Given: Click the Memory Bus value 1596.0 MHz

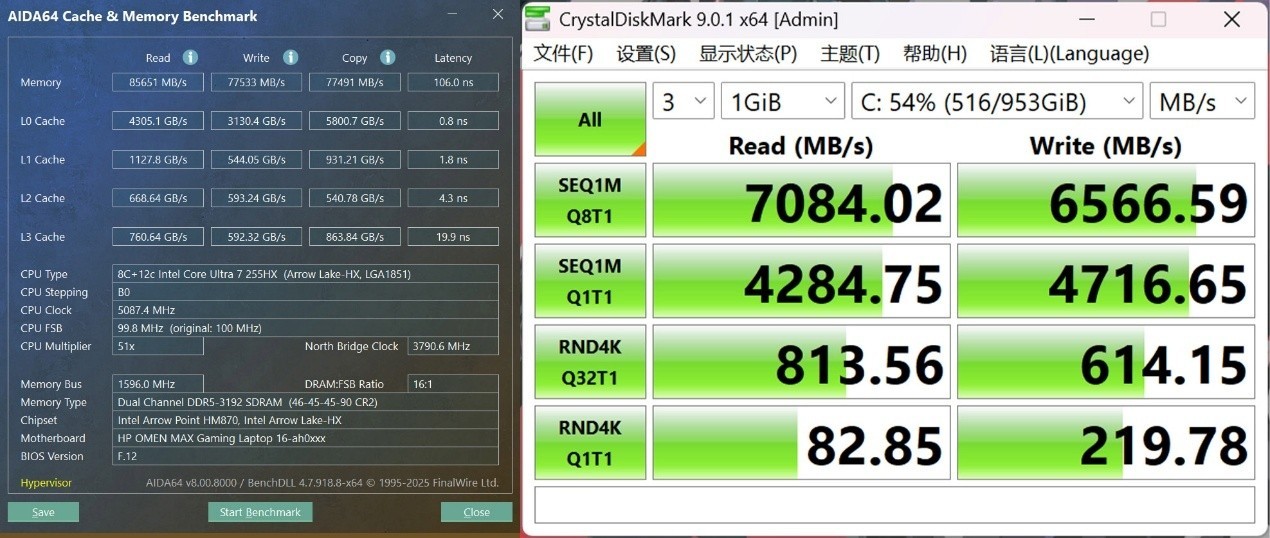Looking at the screenshot, I should pyautogui.click(x=158, y=384).
